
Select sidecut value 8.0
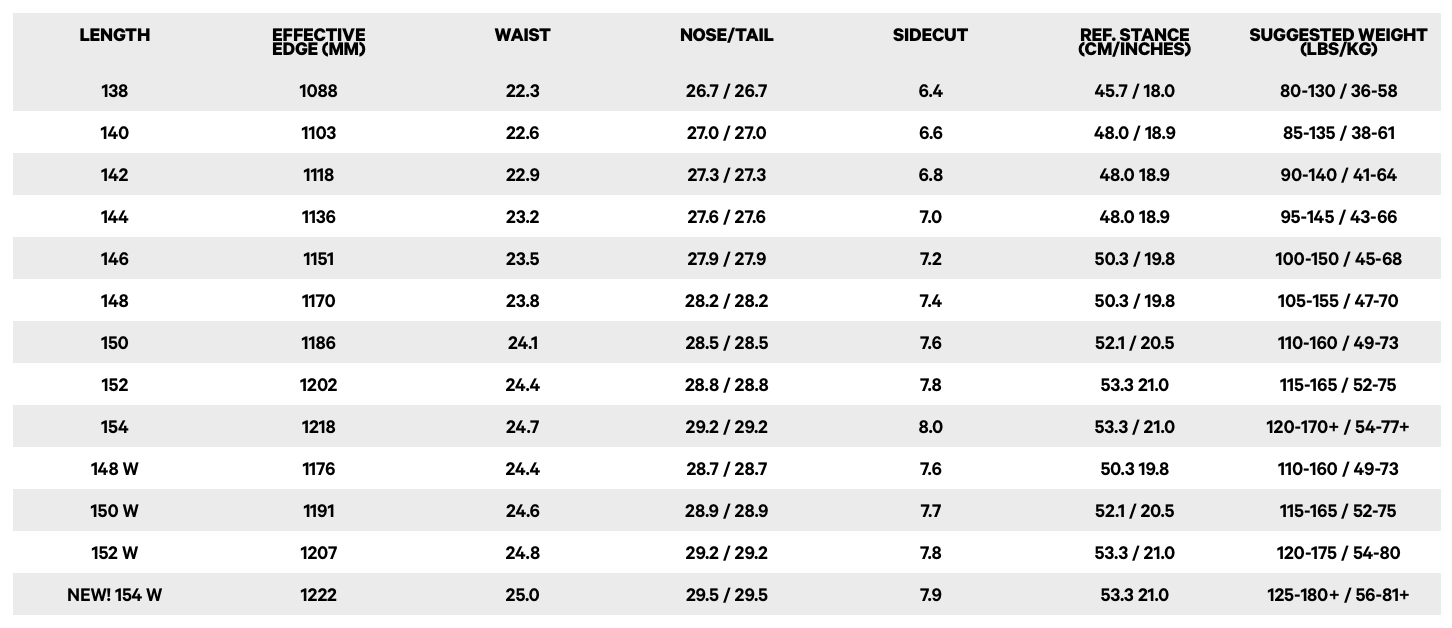point(930,427)
